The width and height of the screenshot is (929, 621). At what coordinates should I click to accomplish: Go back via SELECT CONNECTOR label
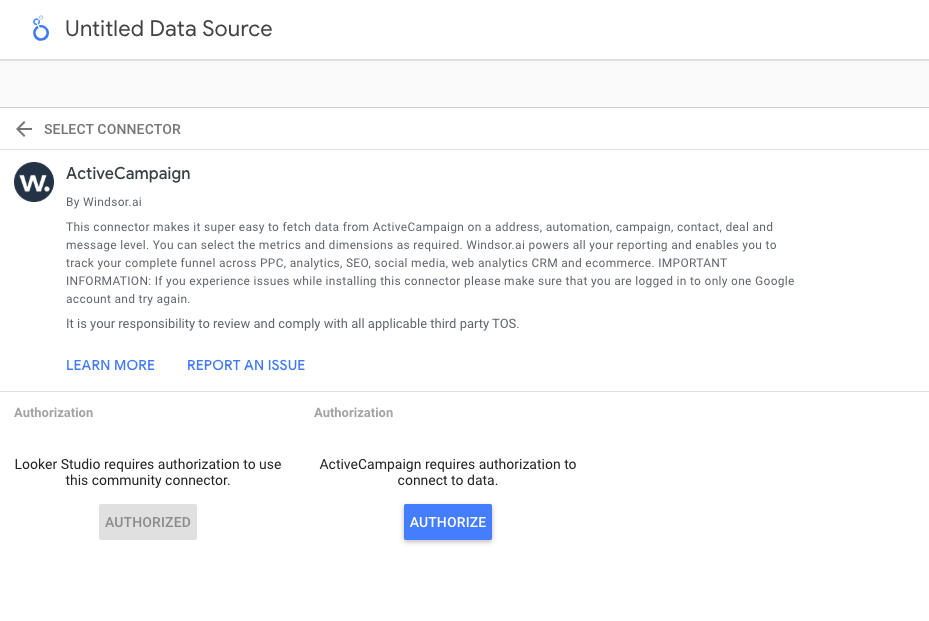112,129
